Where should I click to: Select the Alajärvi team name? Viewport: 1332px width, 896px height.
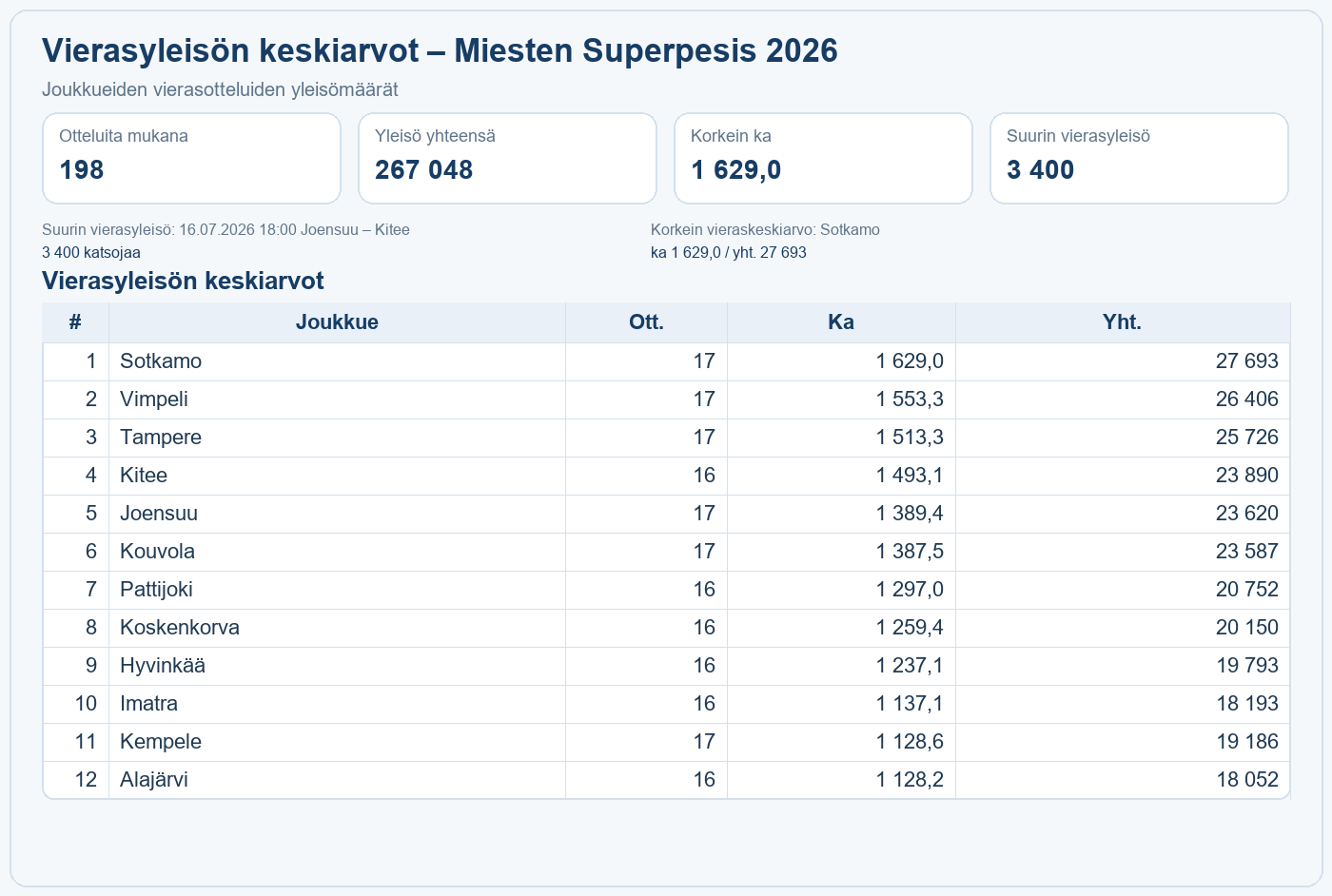(x=154, y=780)
